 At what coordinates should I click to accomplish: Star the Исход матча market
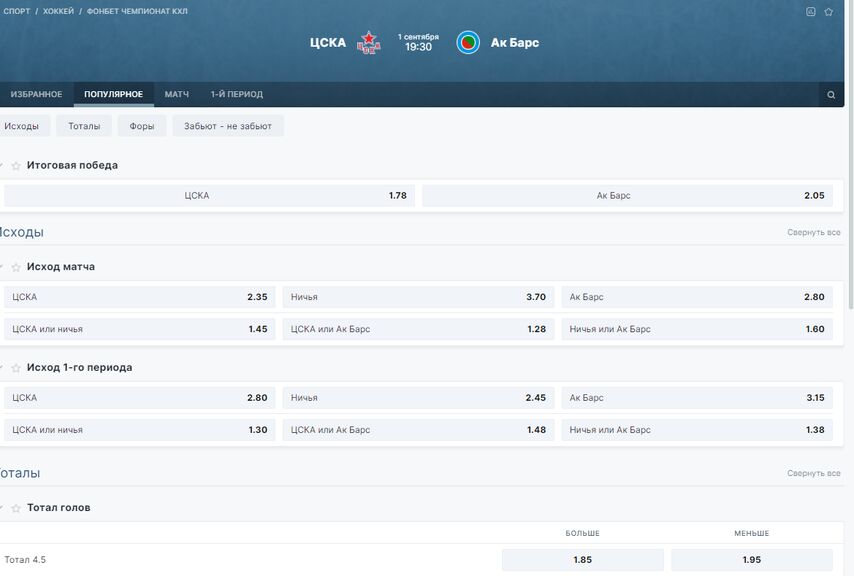coord(16,267)
